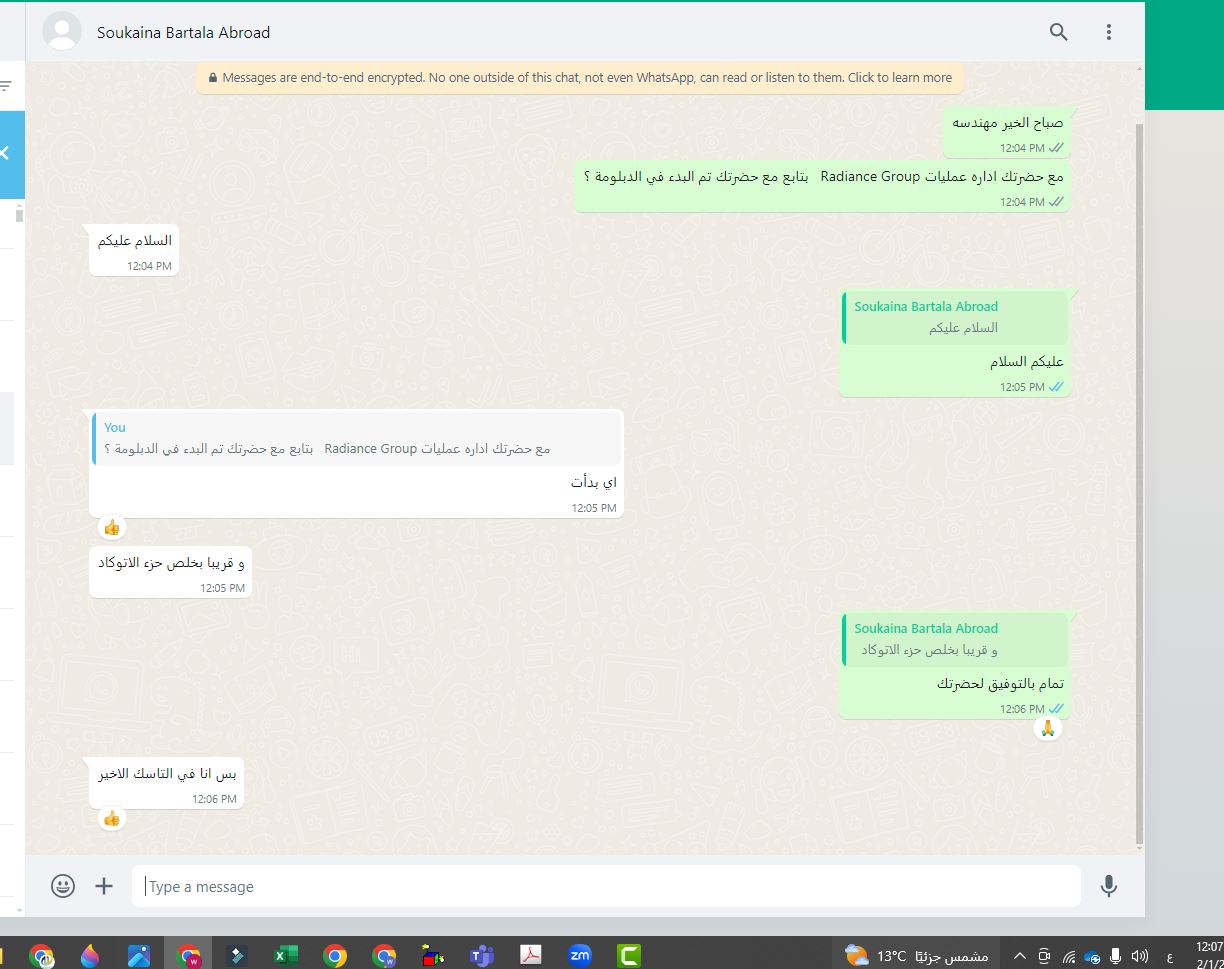Screen dimensions: 1224x969
Task: Click the end-to-end encryption notice
Action: pos(580,78)
